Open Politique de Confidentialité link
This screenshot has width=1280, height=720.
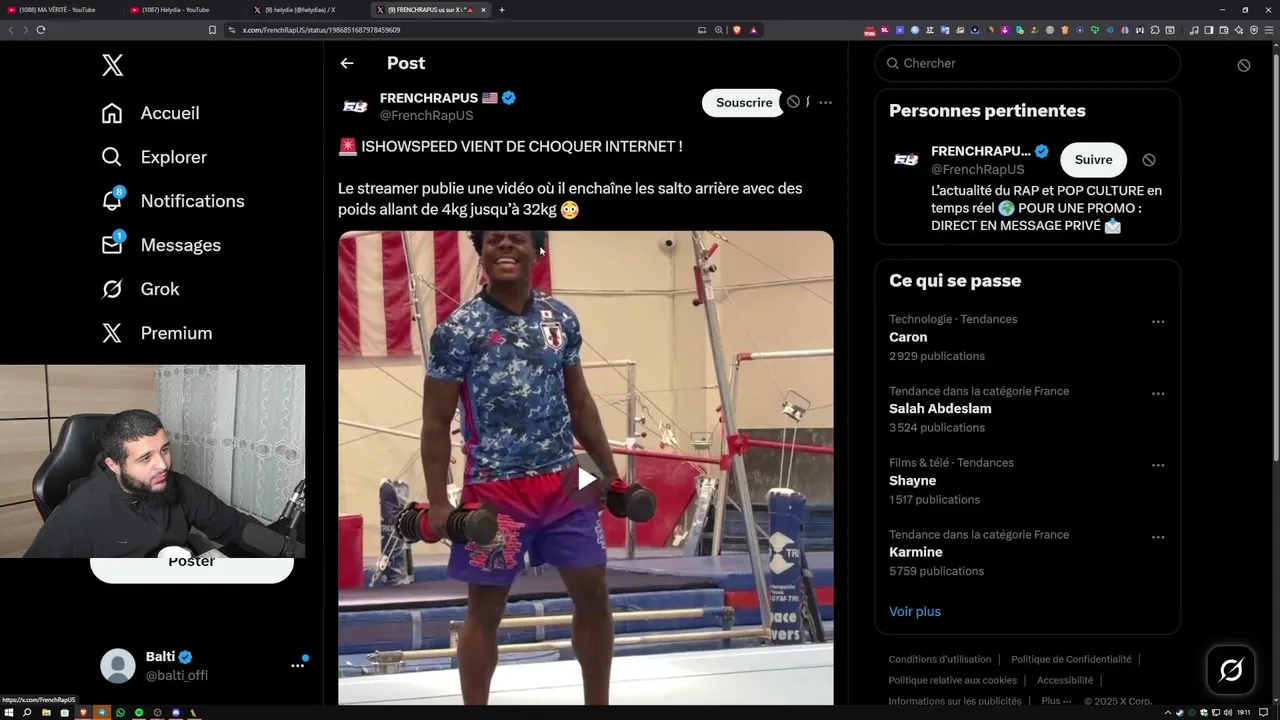click(x=1071, y=659)
